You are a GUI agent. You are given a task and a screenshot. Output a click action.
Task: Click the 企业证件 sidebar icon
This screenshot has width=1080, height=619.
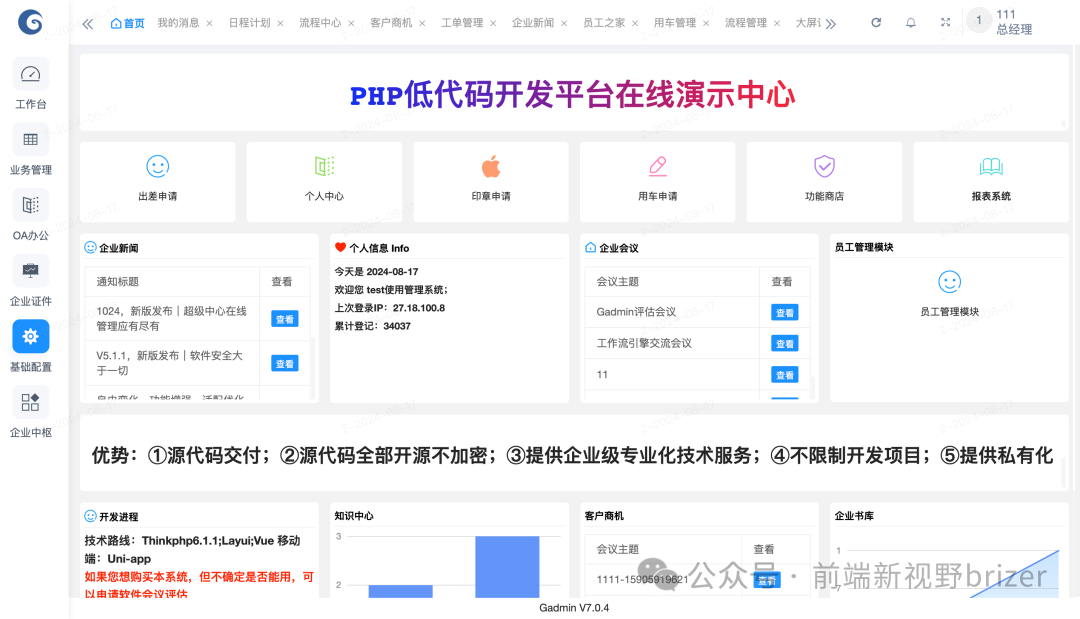click(30, 271)
